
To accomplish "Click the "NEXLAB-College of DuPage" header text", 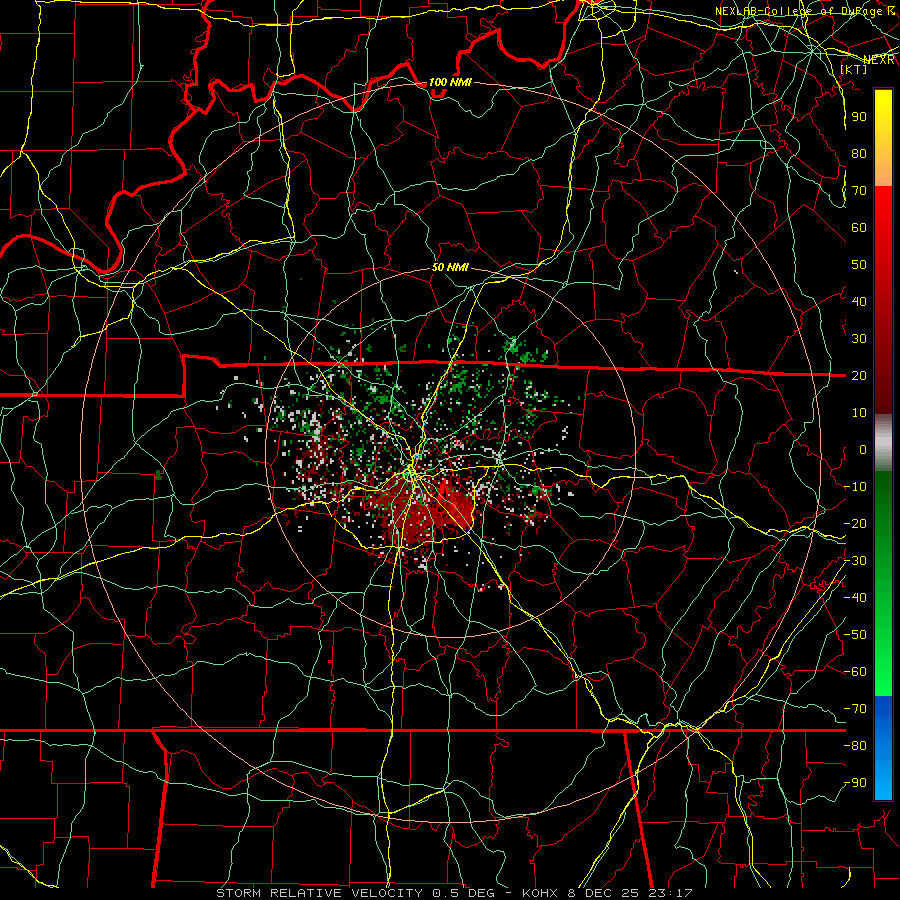I will pos(800,11).
